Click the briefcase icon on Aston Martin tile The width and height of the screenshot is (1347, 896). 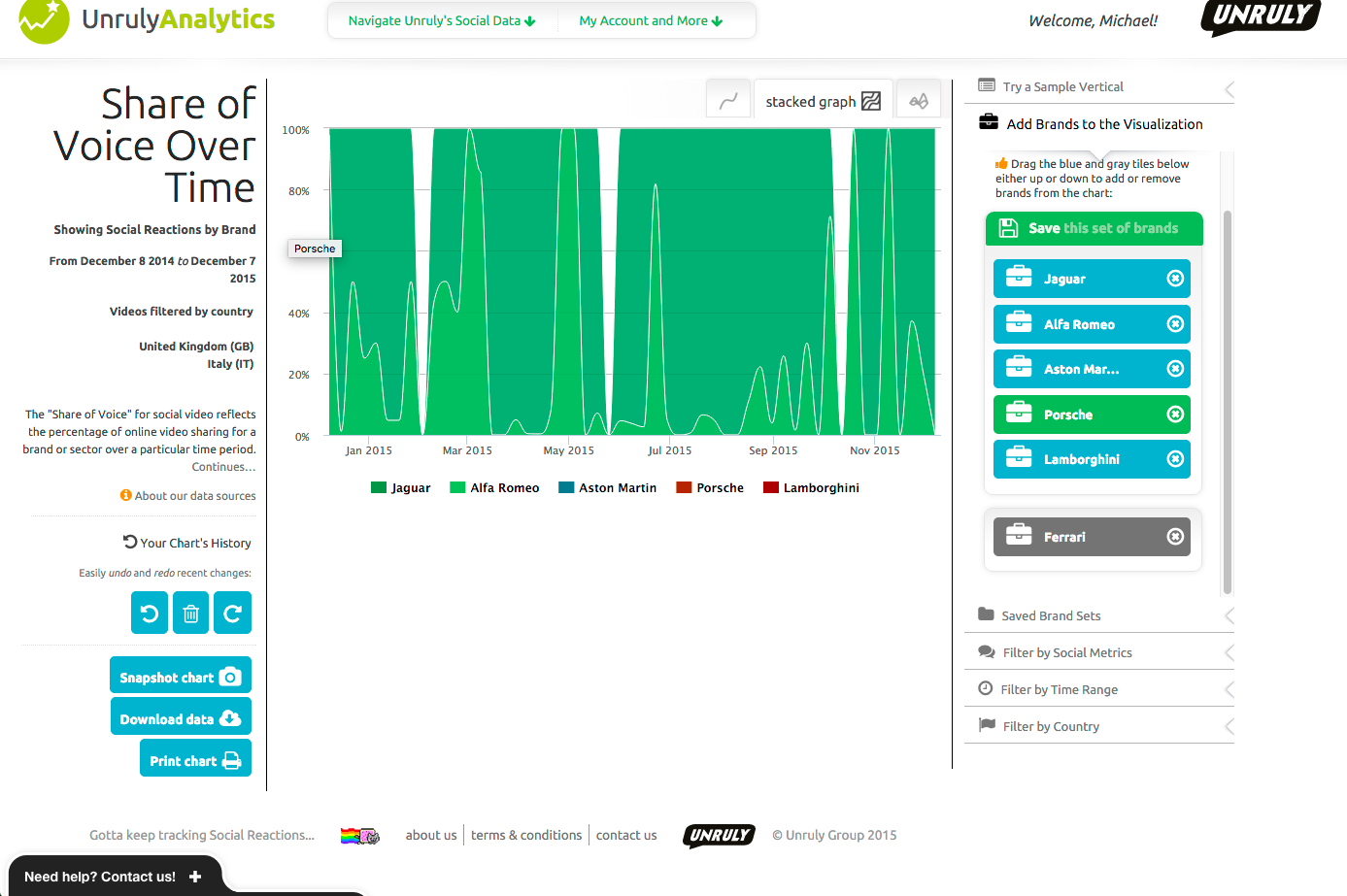(x=1019, y=367)
